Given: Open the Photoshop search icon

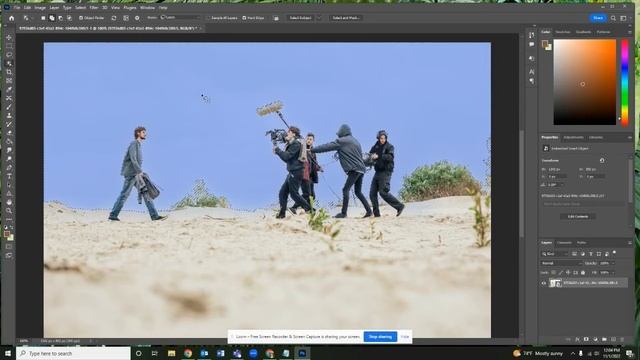Looking at the screenshot, I should 613,18.
